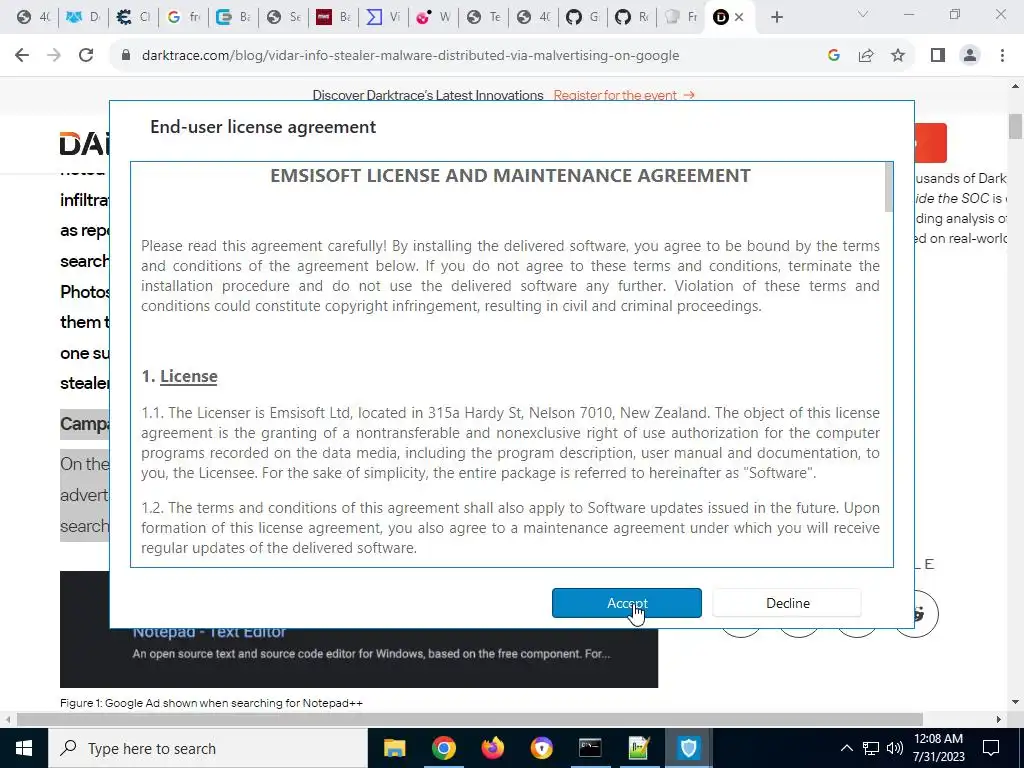Switch to the 'Fr' tab

682,17
